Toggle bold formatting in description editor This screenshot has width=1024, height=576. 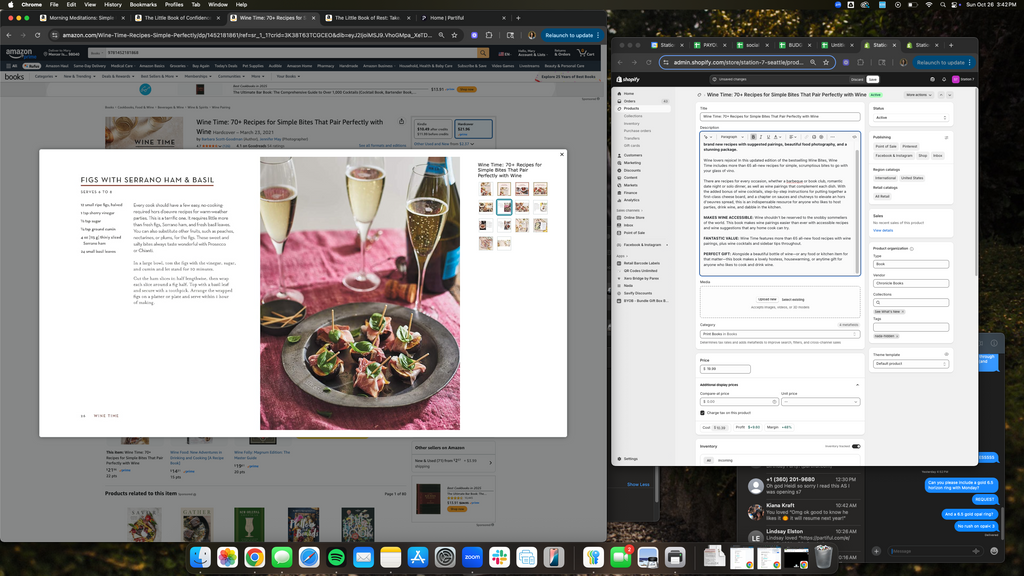click(753, 136)
